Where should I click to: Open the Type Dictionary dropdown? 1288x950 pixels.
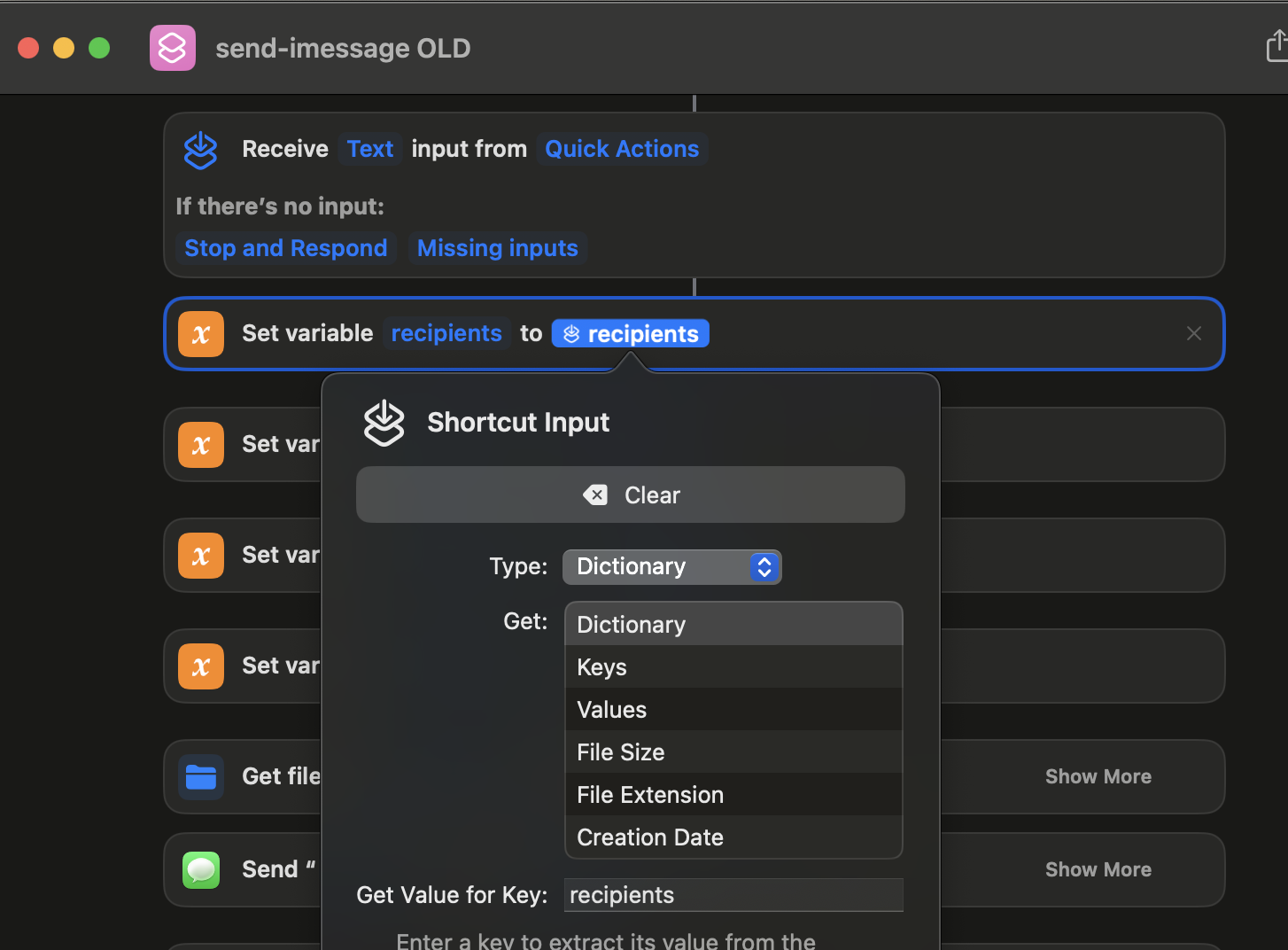[671, 567]
